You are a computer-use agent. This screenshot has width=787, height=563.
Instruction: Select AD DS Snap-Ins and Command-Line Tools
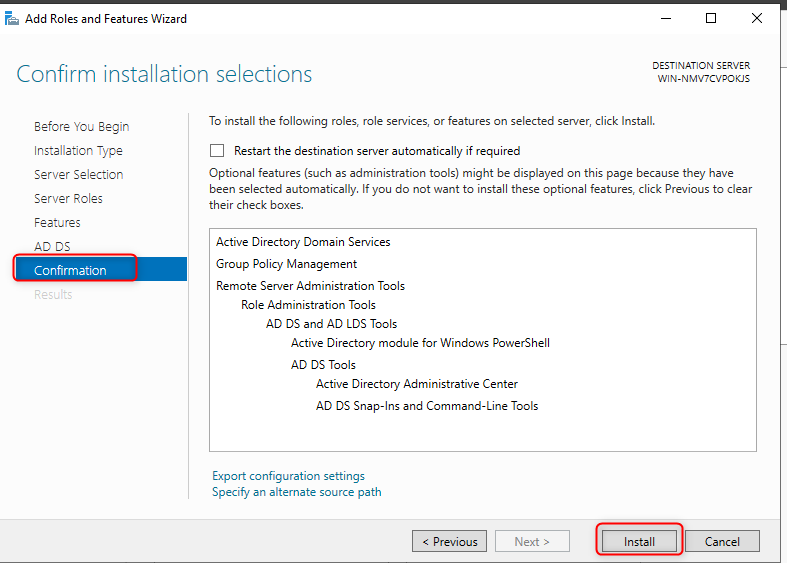(x=427, y=406)
